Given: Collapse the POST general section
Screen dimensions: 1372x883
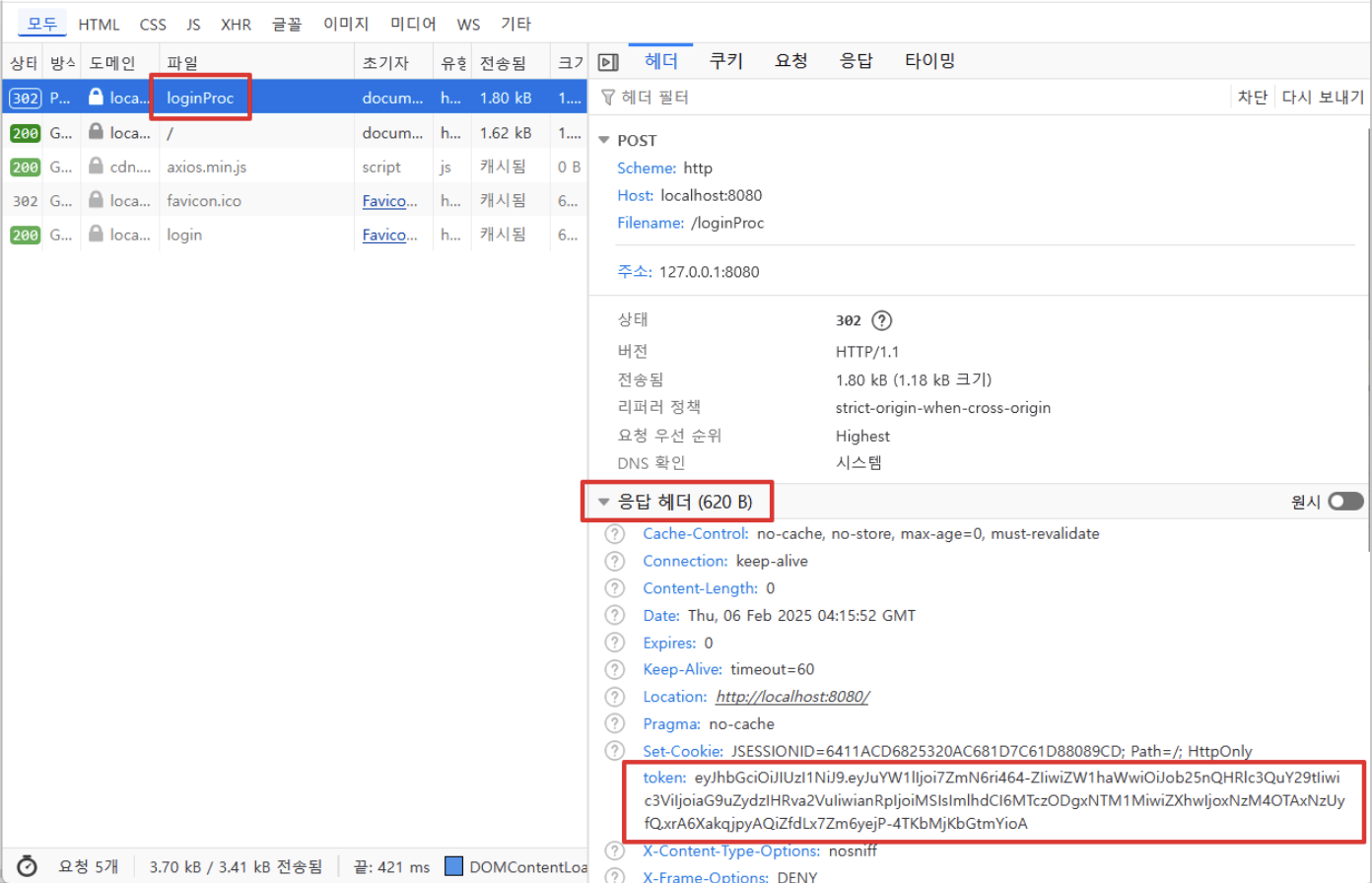Looking at the screenshot, I should click(602, 140).
